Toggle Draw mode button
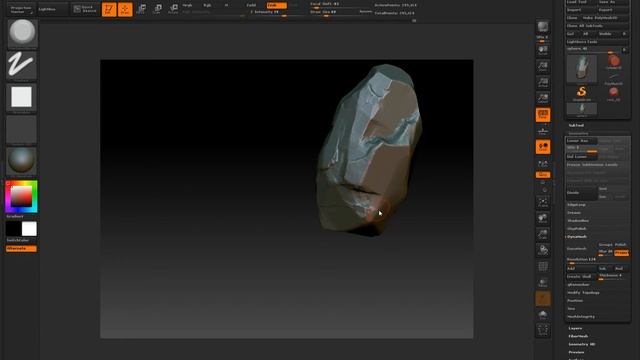This screenshot has width=640, height=360. click(x=125, y=9)
